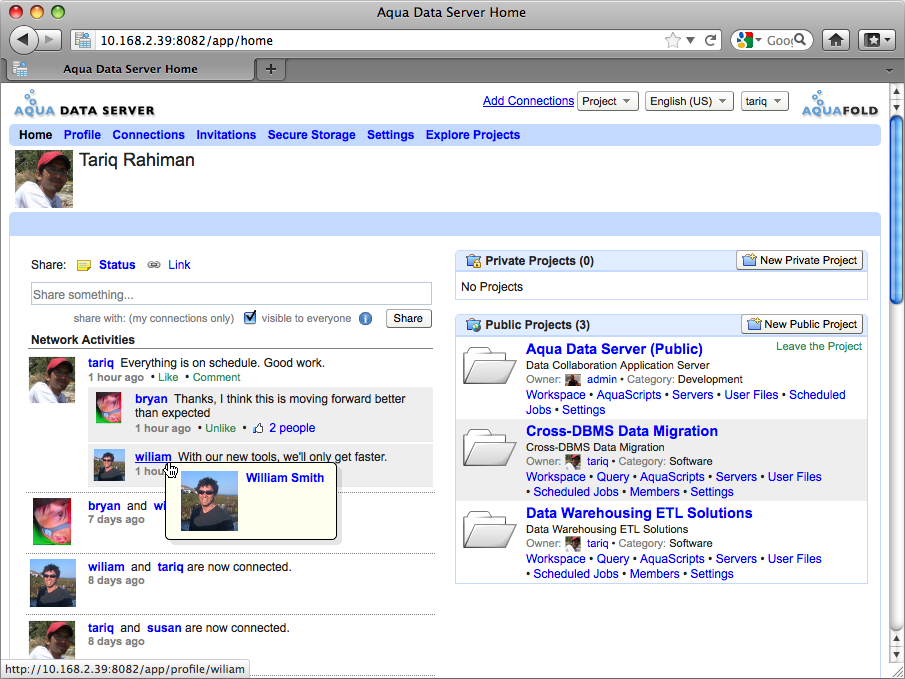Click Comment under tariq's status
This screenshot has width=905, height=679.
pyautogui.click(x=216, y=378)
